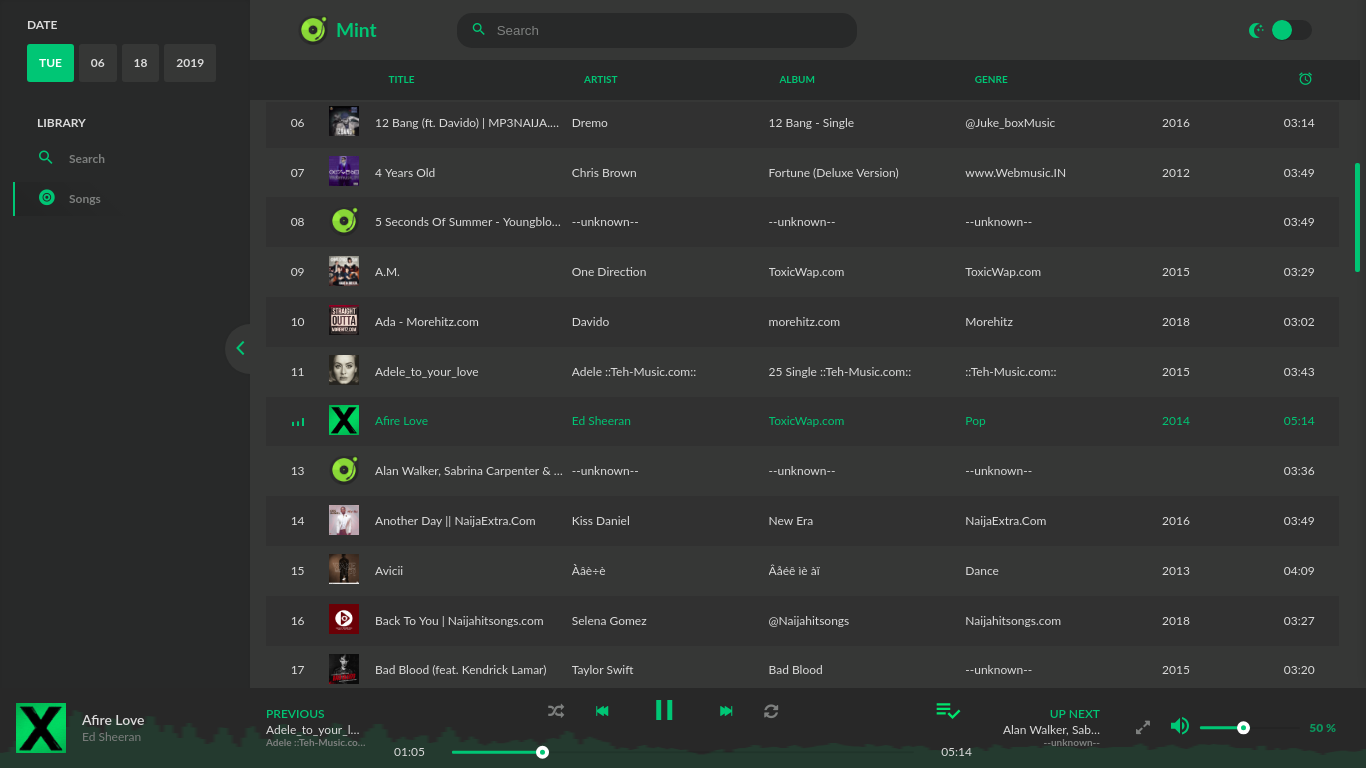Click the TUE date box
Image resolution: width=1366 pixels, height=768 pixels.
pos(50,63)
